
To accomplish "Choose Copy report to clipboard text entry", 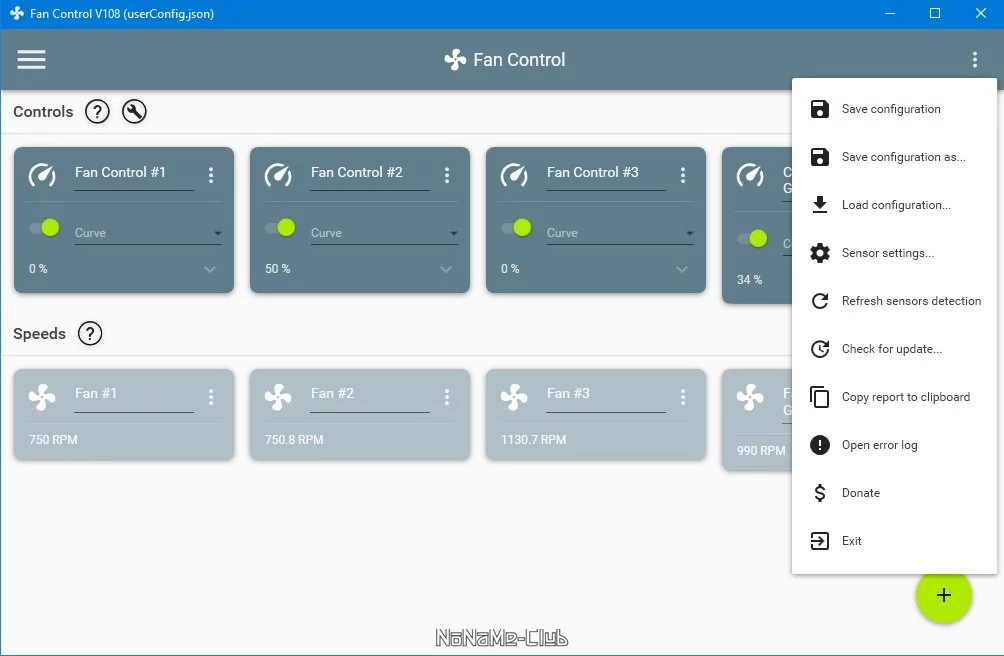I will pos(905,397).
